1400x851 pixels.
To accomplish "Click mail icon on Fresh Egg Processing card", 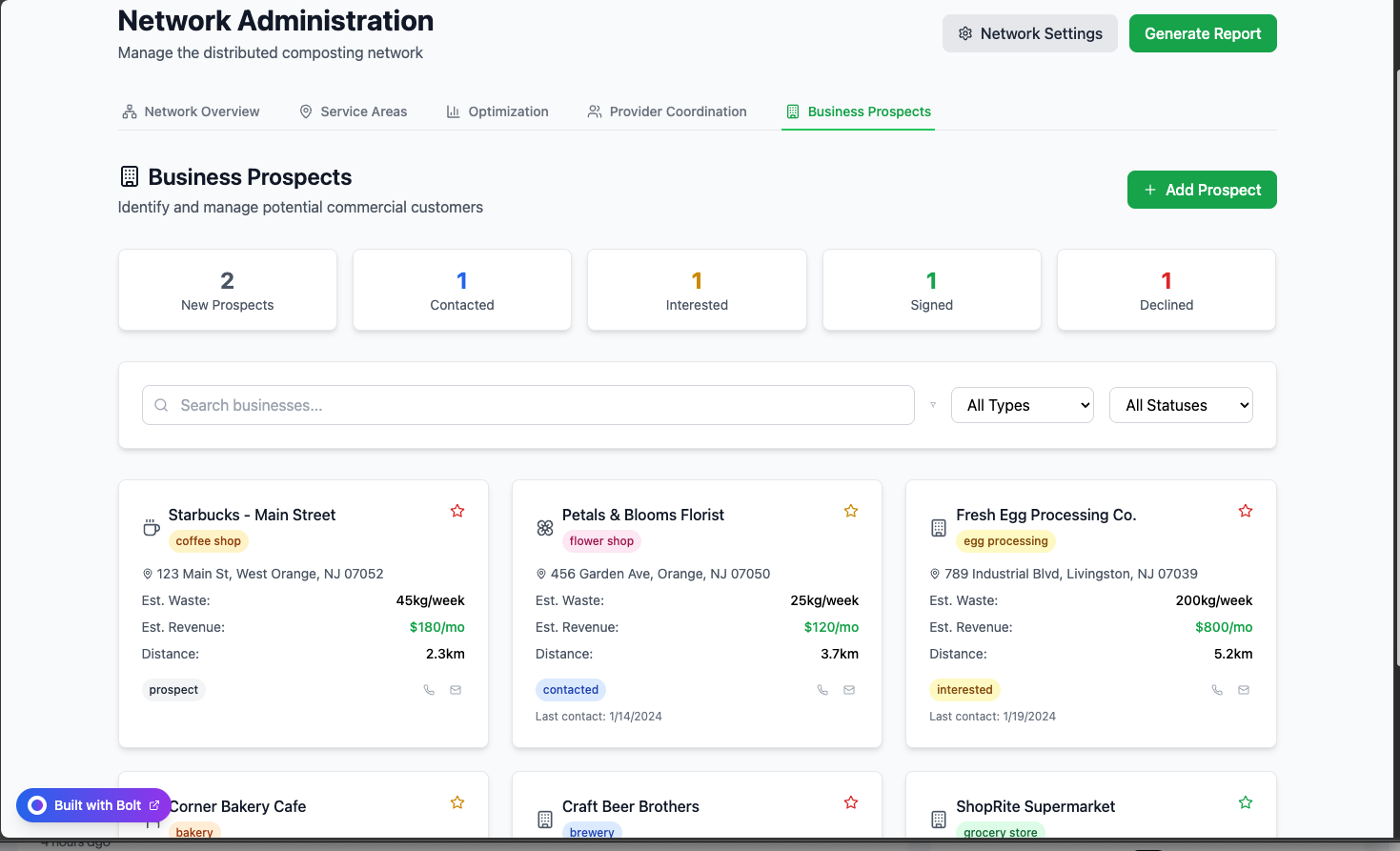I will (x=1244, y=690).
